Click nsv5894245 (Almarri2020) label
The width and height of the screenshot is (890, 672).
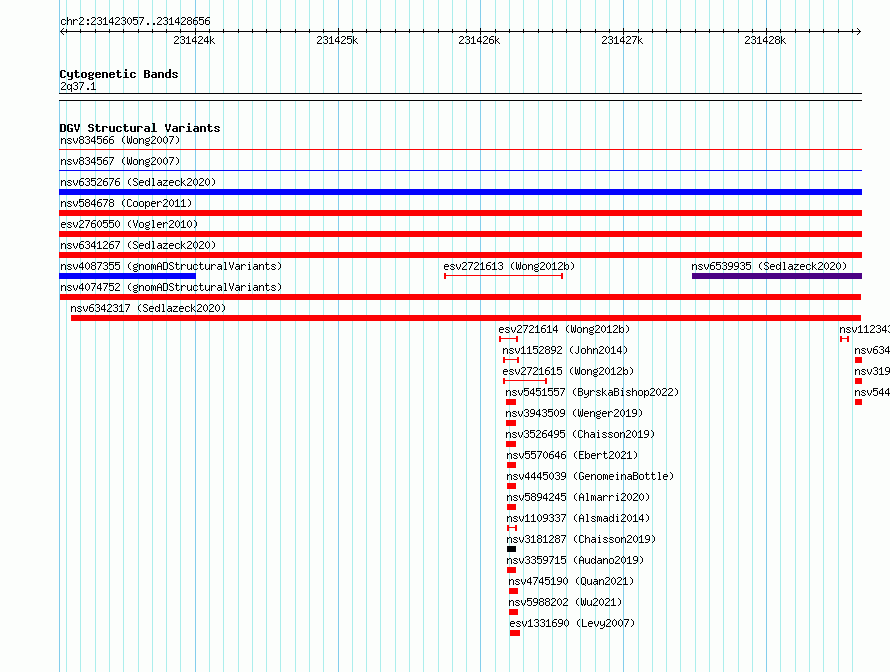(578, 497)
